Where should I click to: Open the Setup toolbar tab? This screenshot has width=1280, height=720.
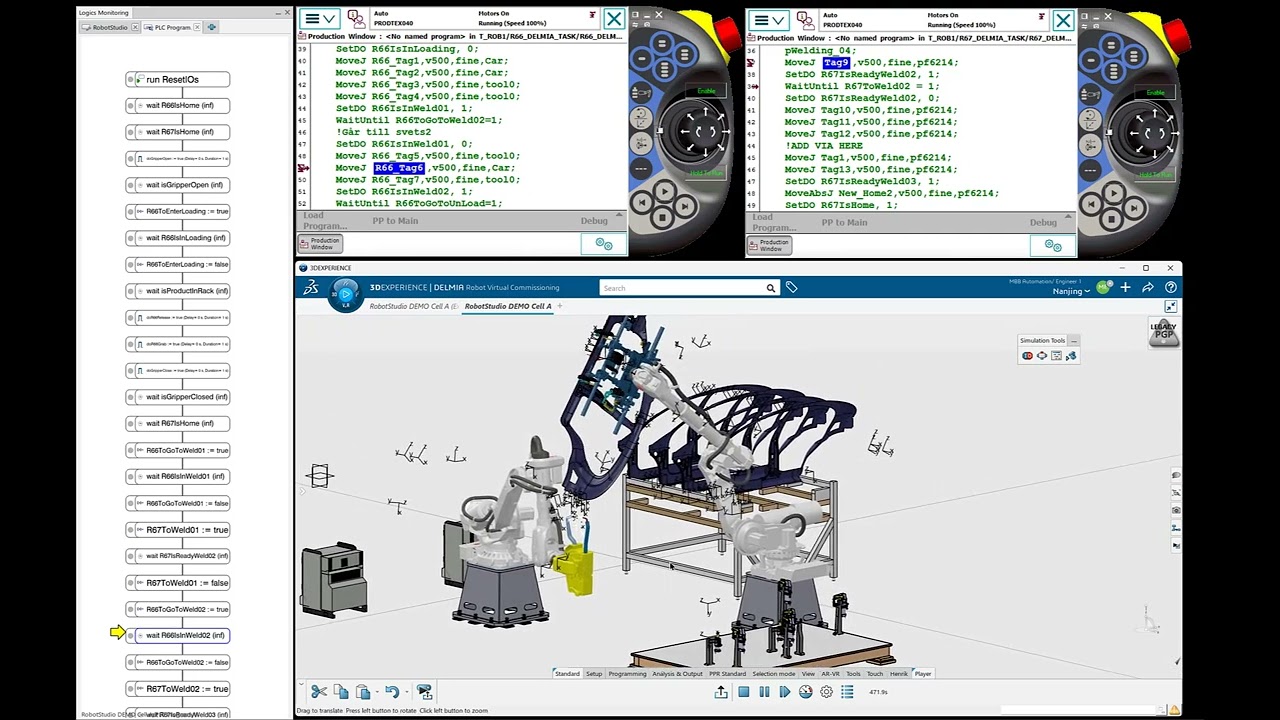[594, 674]
